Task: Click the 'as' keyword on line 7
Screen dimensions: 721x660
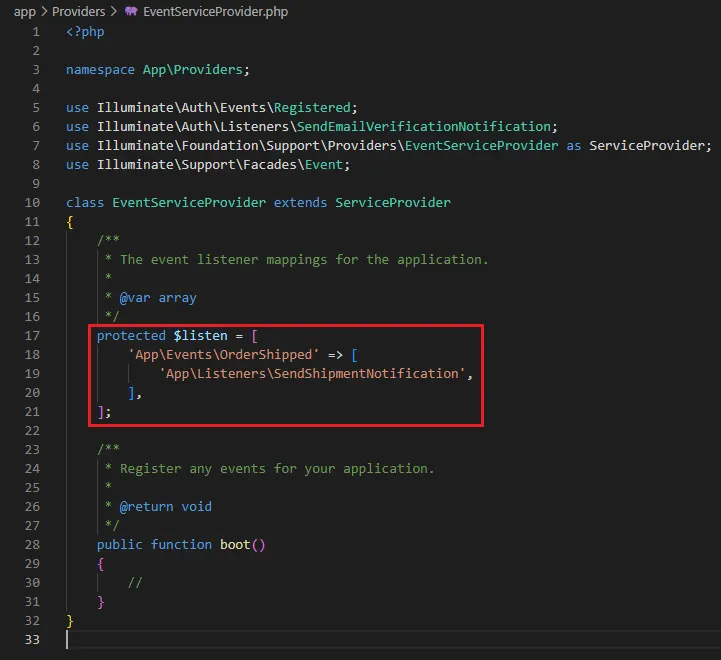Action: [573, 146]
